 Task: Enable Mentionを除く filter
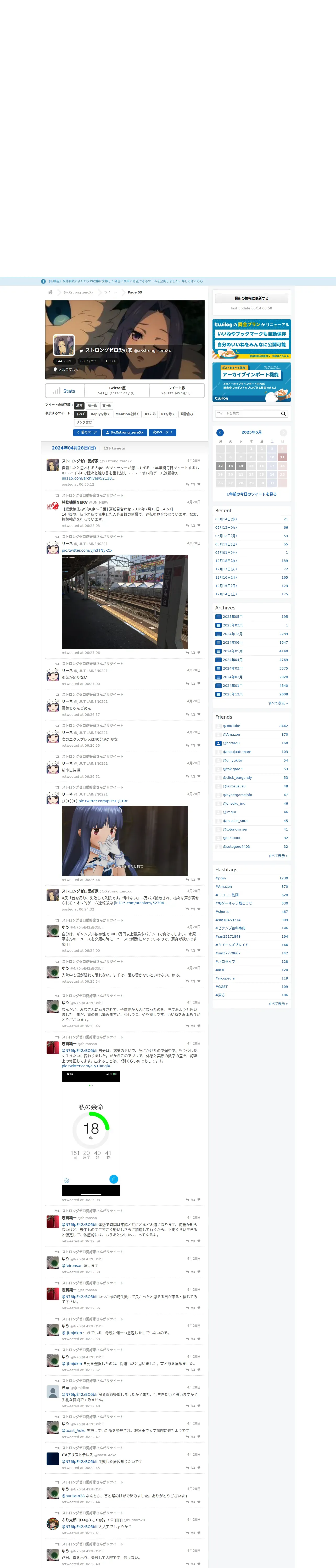click(x=127, y=414)
